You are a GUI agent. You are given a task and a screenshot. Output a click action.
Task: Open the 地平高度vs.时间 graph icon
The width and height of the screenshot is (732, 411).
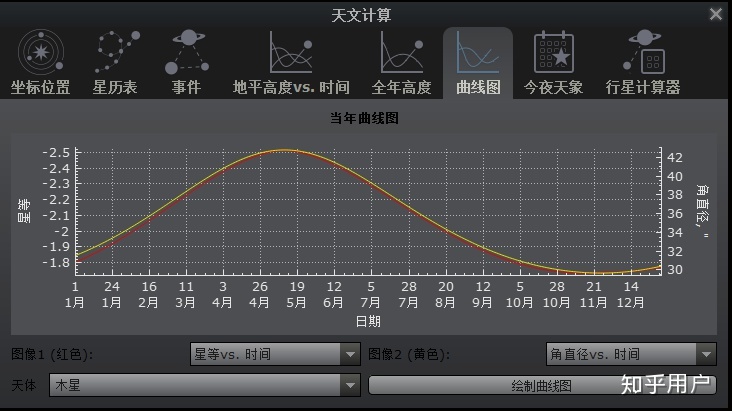(x=291, y=52)
